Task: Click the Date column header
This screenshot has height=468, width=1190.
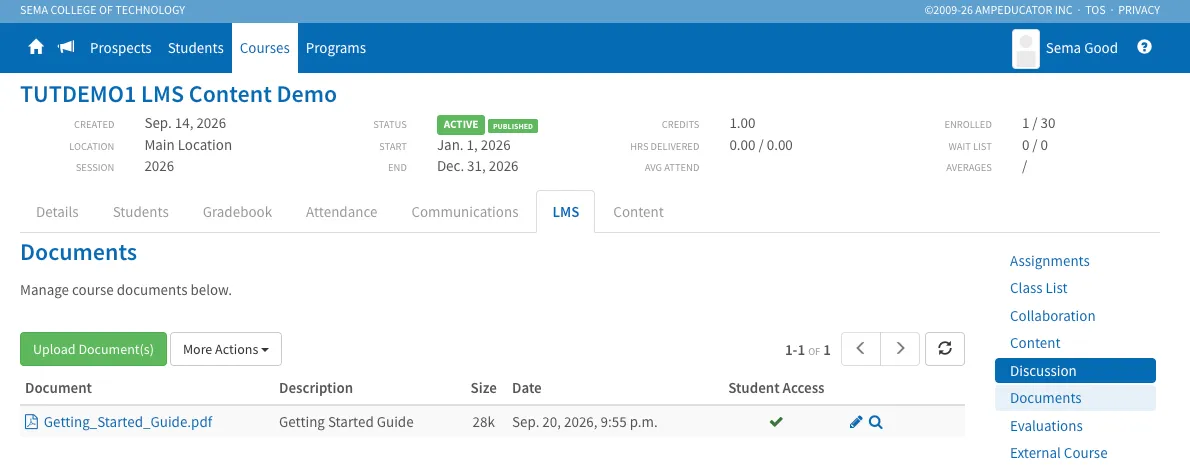Action: click(x=527, y=388)
